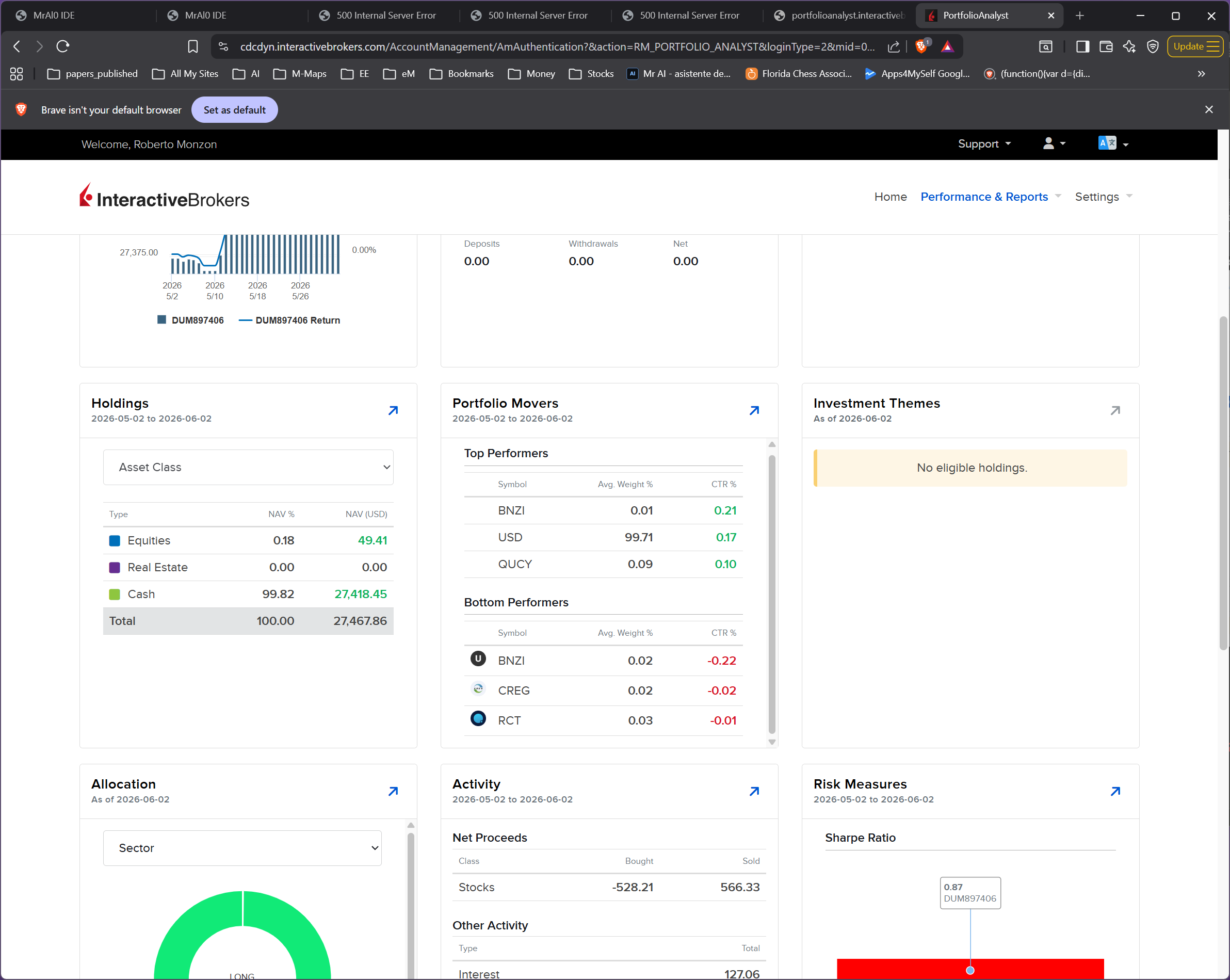Open the language translation dropdown
The image size is (1230, 980).
(1113, 144)
